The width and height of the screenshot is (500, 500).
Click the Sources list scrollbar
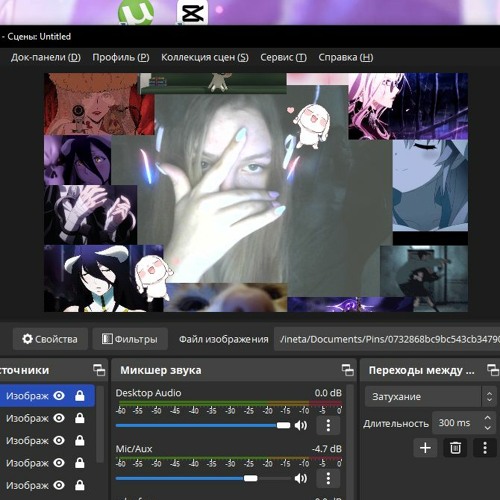pos(100,425)
